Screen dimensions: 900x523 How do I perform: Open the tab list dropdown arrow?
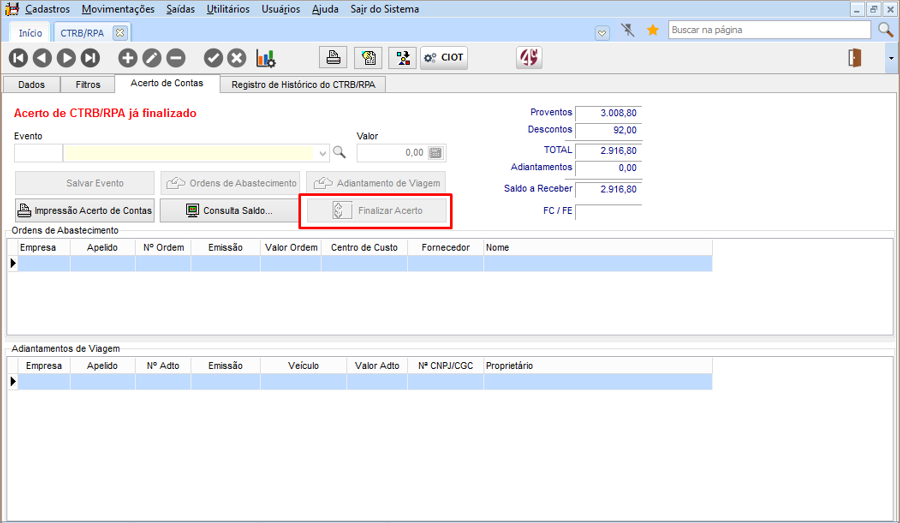click(602, 33)
